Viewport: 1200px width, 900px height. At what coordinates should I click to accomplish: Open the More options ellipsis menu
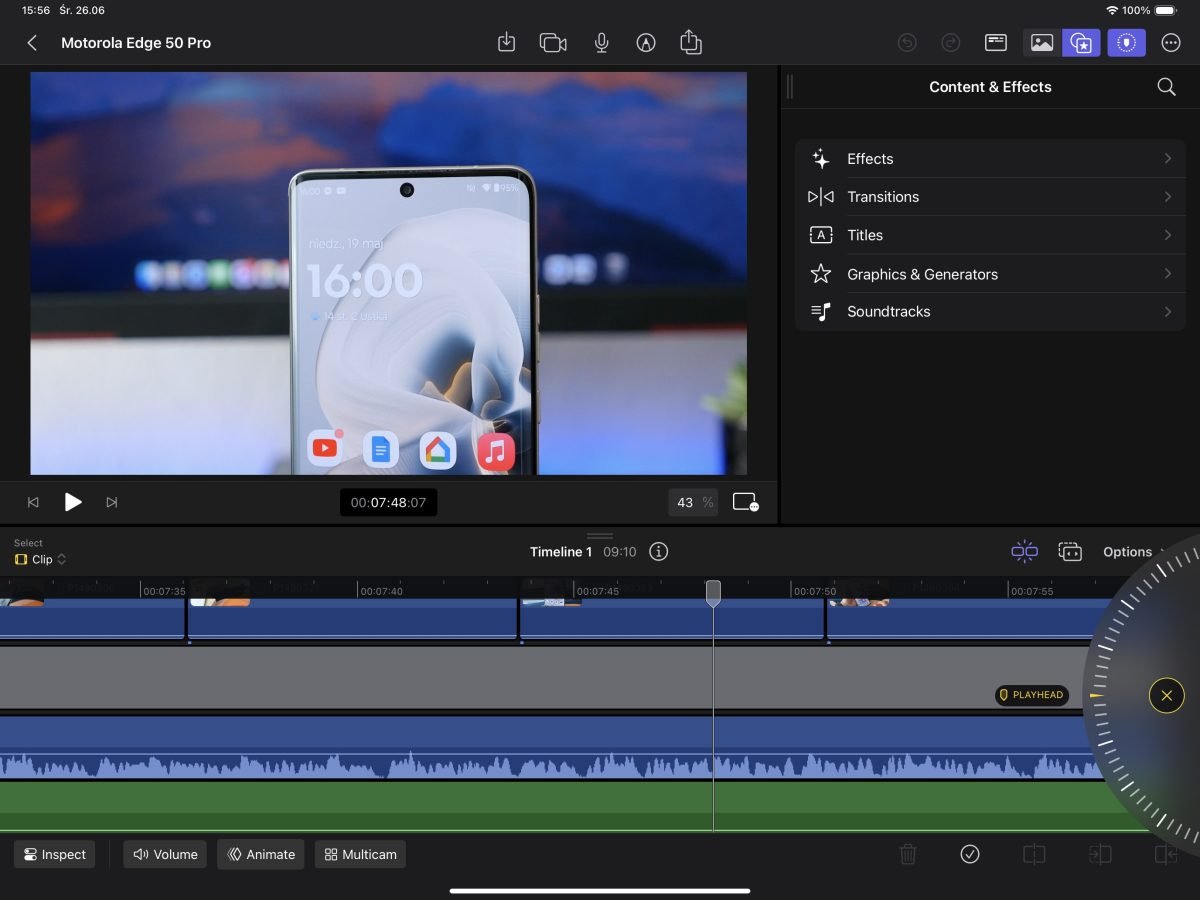point(1172,43)
